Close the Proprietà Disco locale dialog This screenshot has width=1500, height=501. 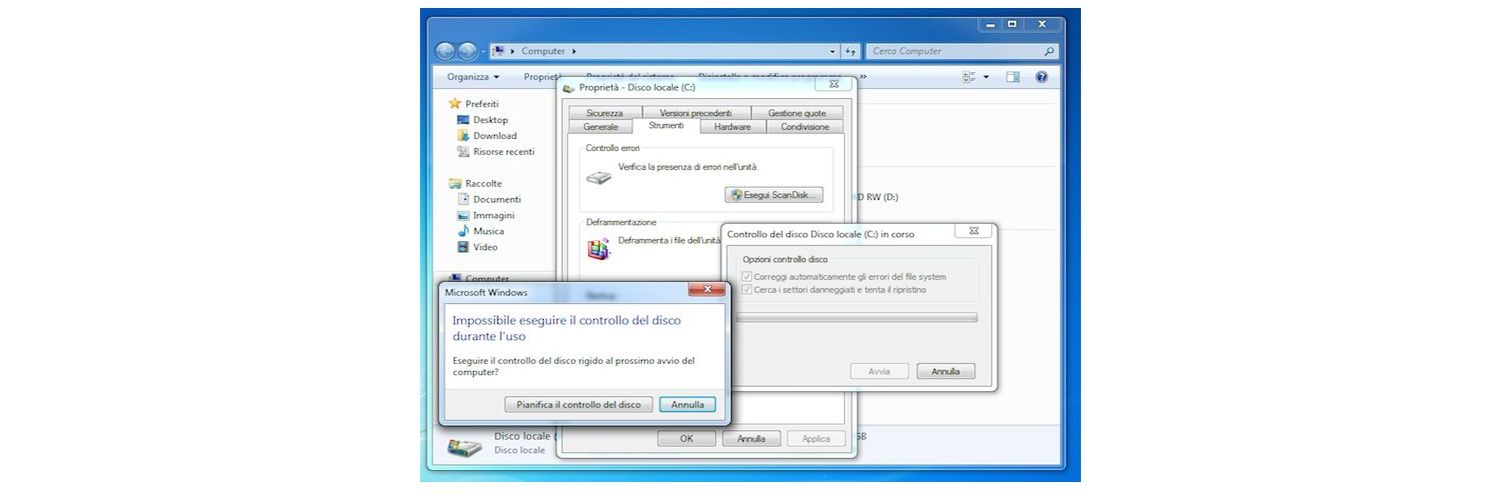(834, 85)
